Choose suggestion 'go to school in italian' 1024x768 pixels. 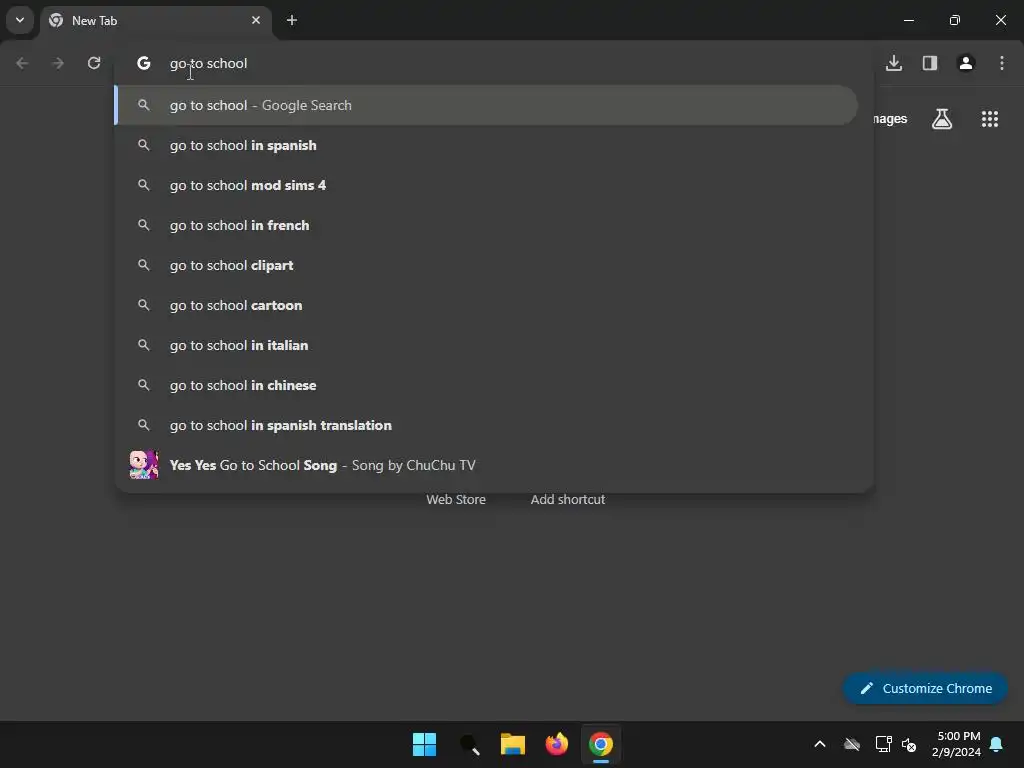[487, 345]
